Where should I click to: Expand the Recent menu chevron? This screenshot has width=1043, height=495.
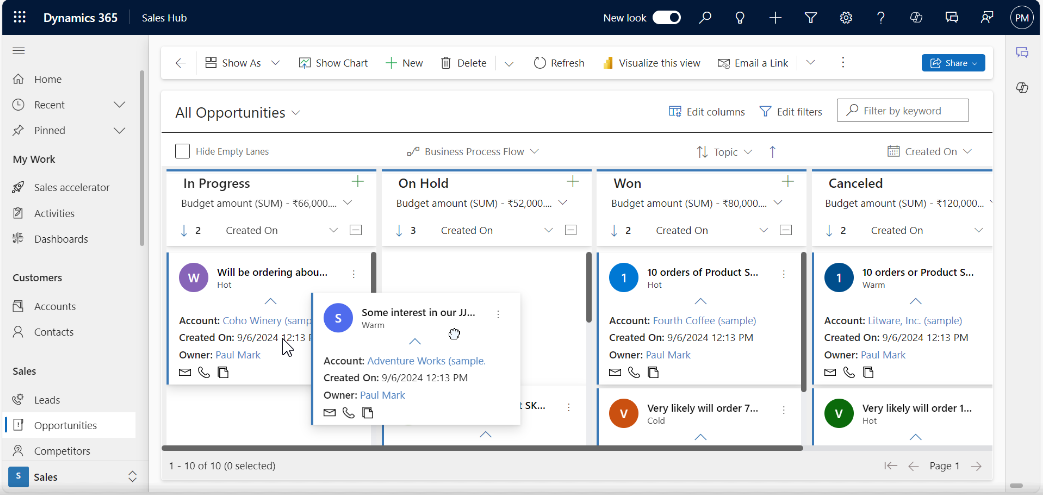point(120,104)
